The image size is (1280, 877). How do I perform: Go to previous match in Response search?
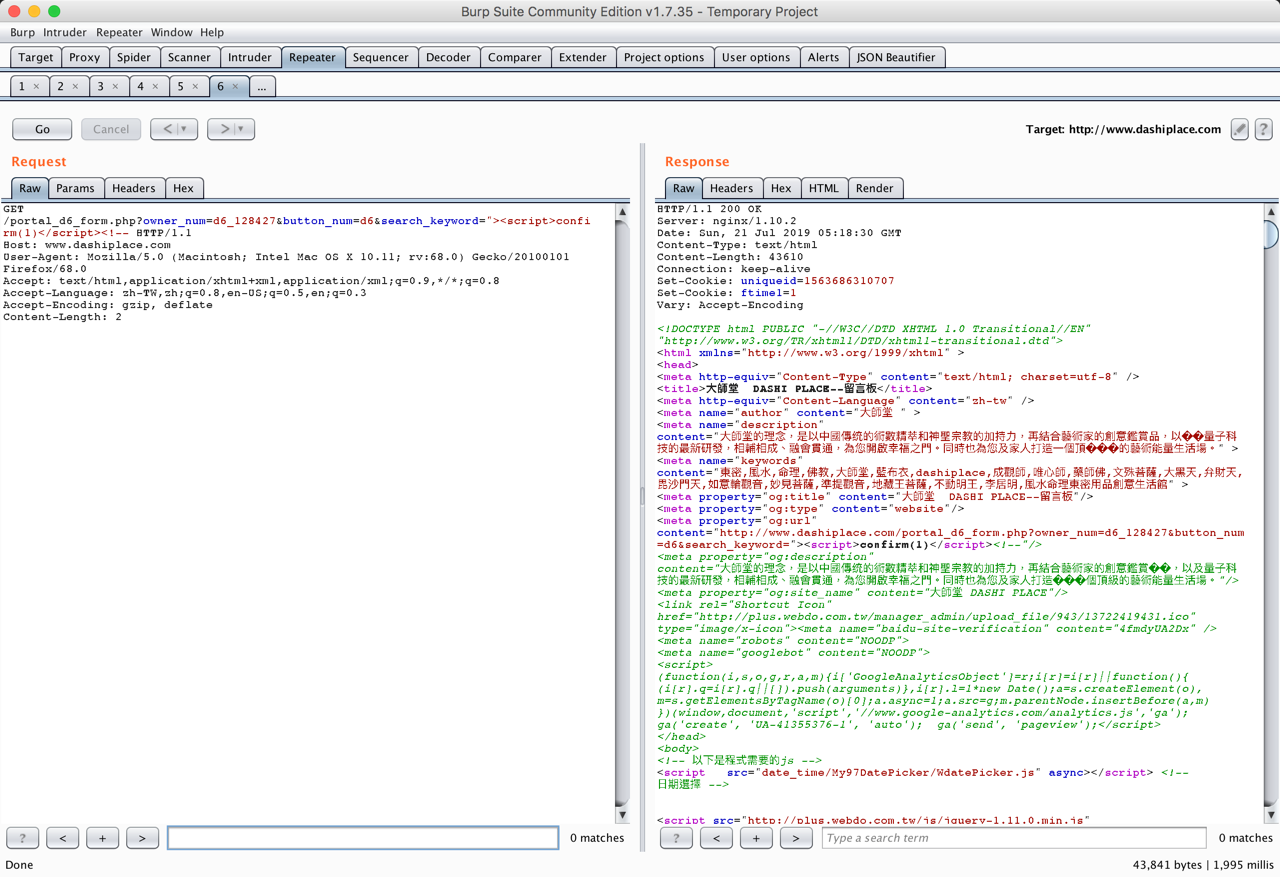[x=716, y=838]
